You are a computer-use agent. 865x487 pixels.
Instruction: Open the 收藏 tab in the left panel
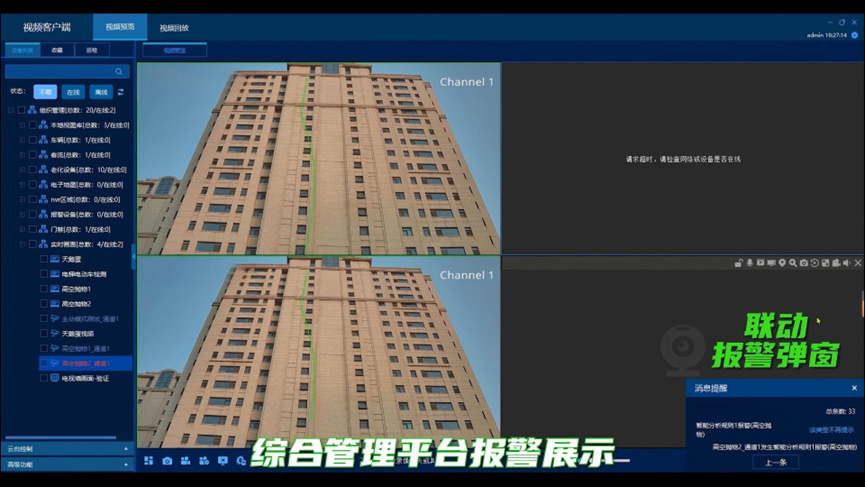click(x=57, y=50)
